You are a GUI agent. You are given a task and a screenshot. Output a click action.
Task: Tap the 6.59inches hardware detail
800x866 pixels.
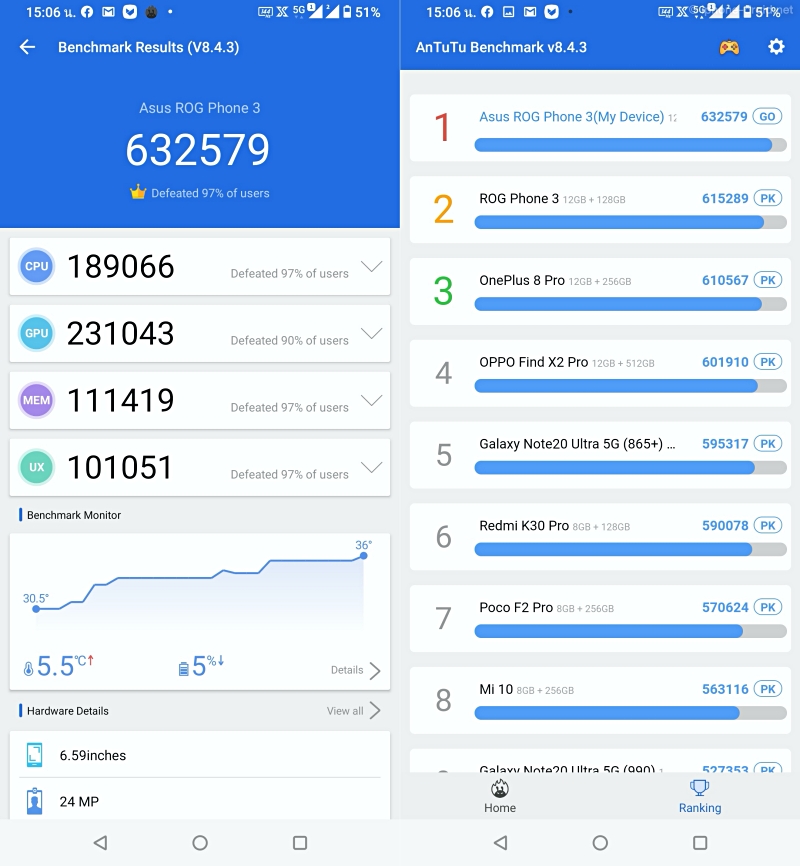click(x=93, y=755)
